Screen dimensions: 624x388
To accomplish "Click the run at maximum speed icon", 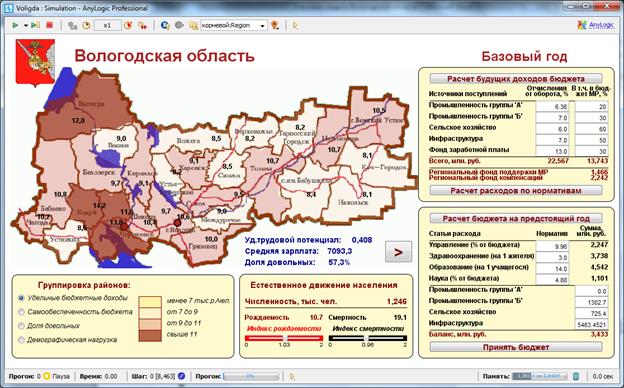I will pyautogui.click(x=142, y=25).
